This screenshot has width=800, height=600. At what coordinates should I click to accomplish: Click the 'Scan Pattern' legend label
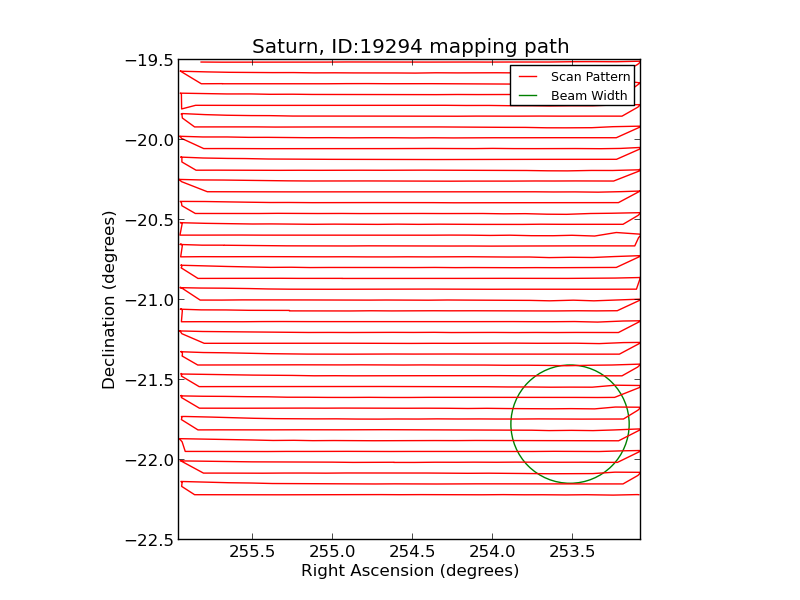tap(590, 77)
